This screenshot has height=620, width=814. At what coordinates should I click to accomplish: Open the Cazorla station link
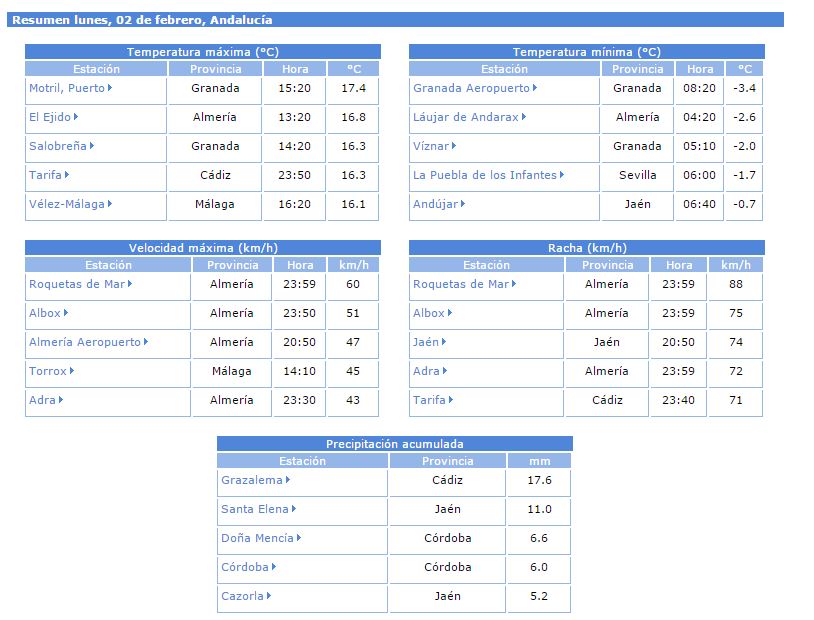(x=242, y=596)
